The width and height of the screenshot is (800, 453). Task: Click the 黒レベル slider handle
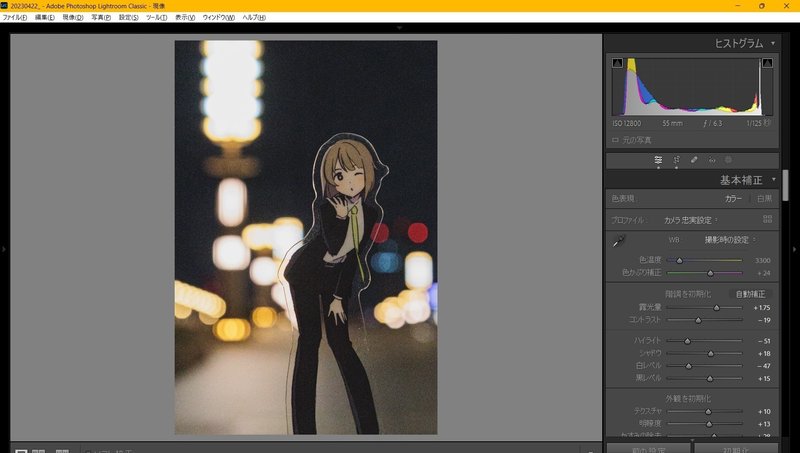710,379
